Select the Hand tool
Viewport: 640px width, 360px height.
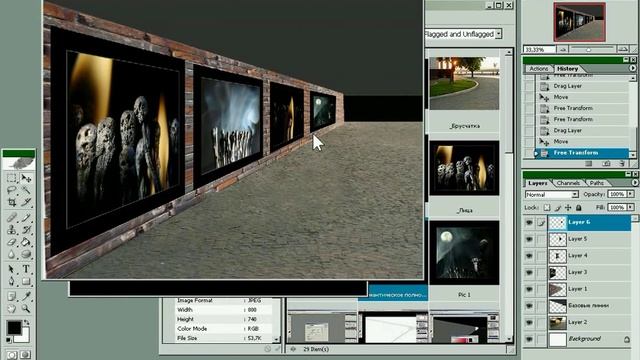click(11, 309)
